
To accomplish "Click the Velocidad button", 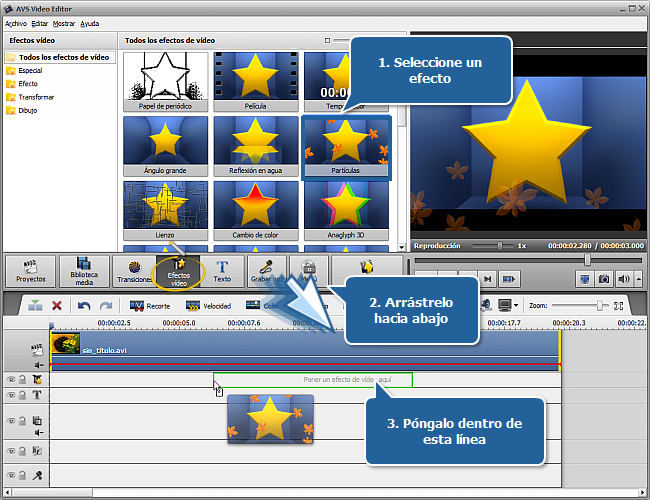I will point(208,306).
